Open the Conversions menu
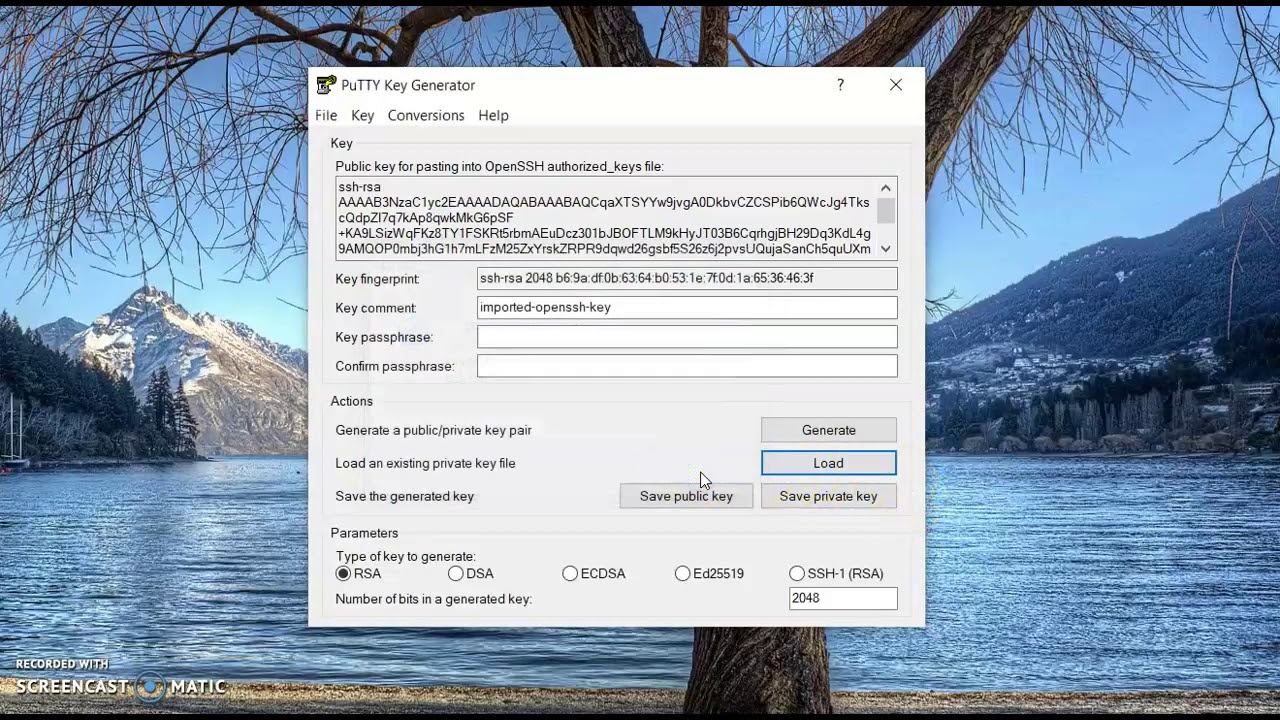Screen dimensions: 1280x720 (426, 115)
